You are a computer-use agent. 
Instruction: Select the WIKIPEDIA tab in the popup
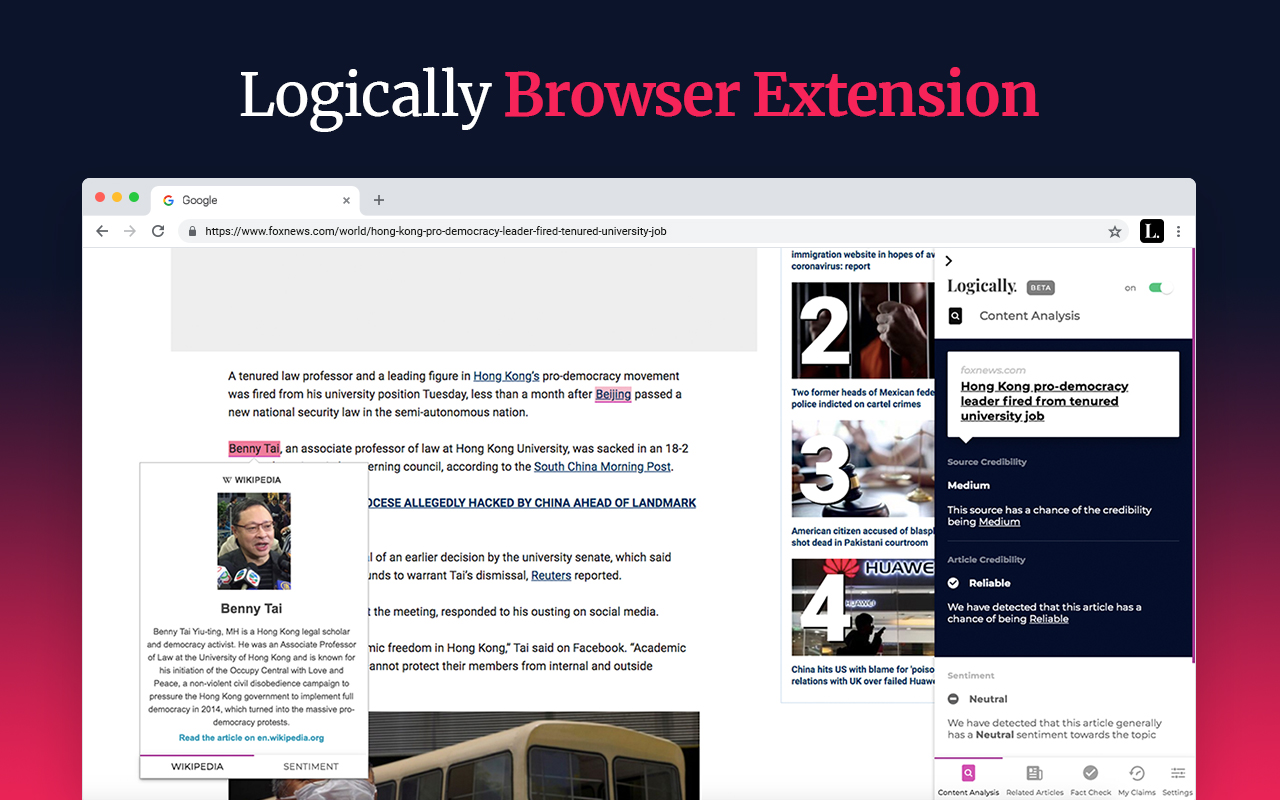tap(197, 767)
